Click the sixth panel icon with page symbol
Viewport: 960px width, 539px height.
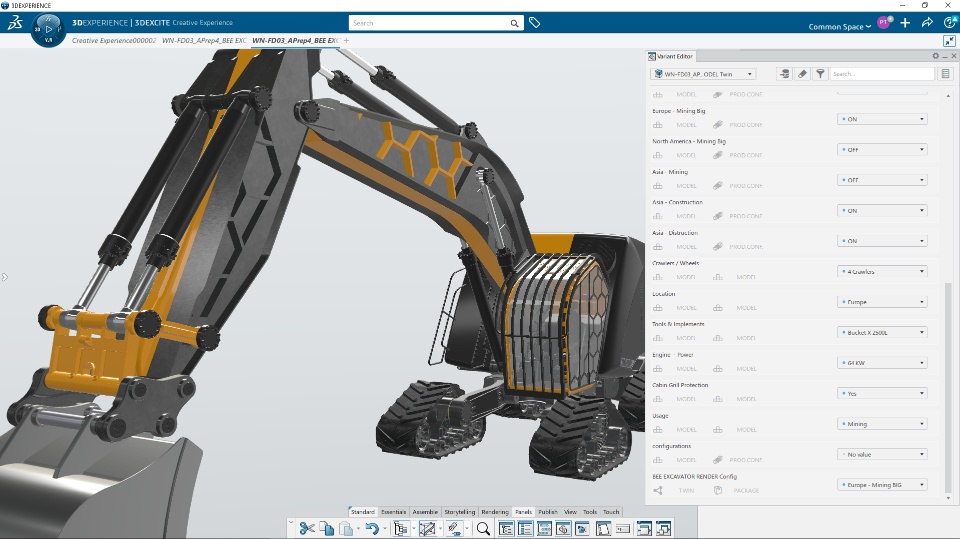point(603,529)
